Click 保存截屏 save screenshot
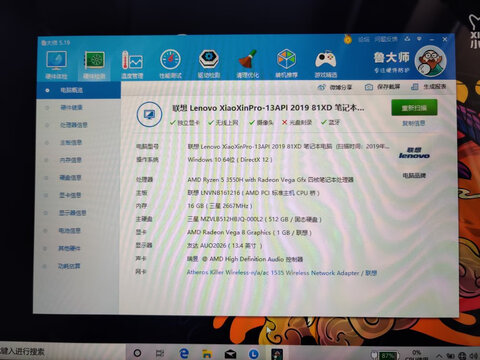 tap(382, 87)
